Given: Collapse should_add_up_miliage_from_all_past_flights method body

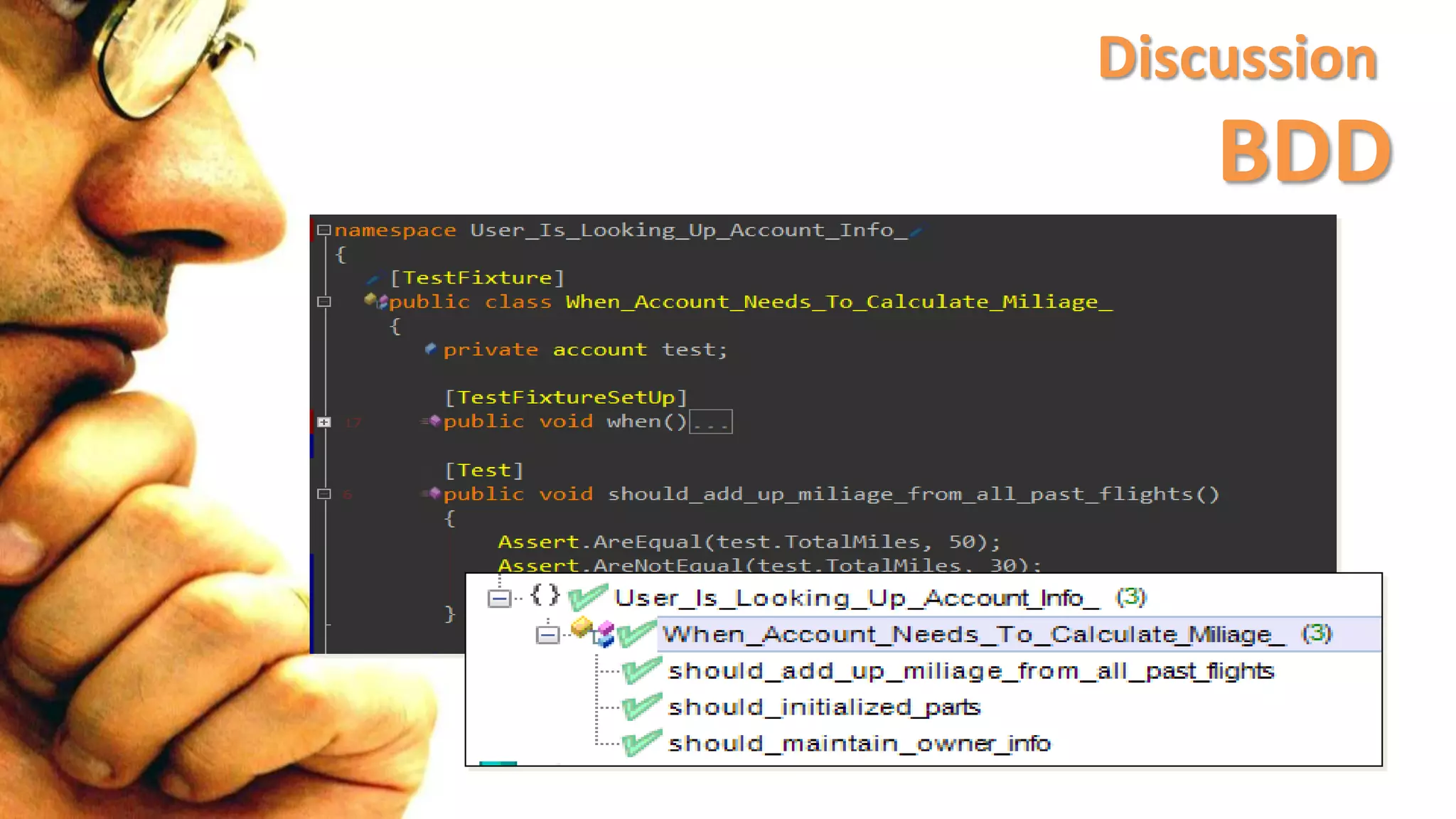Looking at the screenshot, I should click(324, 493).
